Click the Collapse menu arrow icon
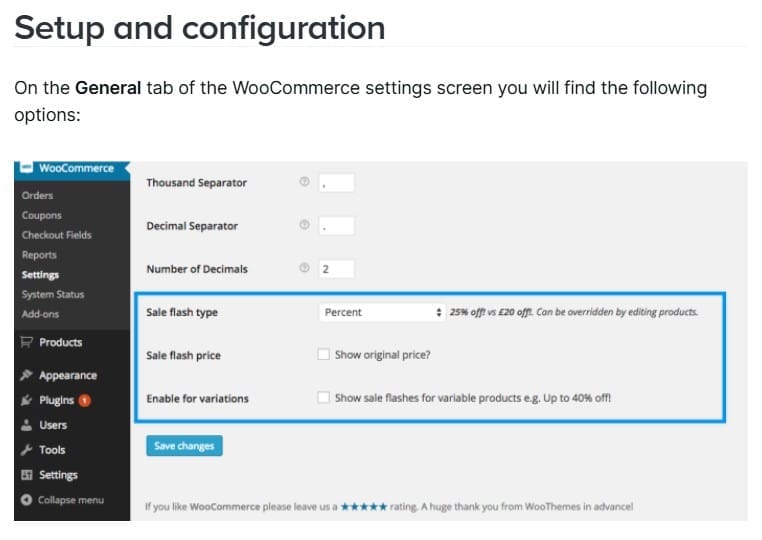The width and height of the screenshot is (762, 540). point(26,499)
